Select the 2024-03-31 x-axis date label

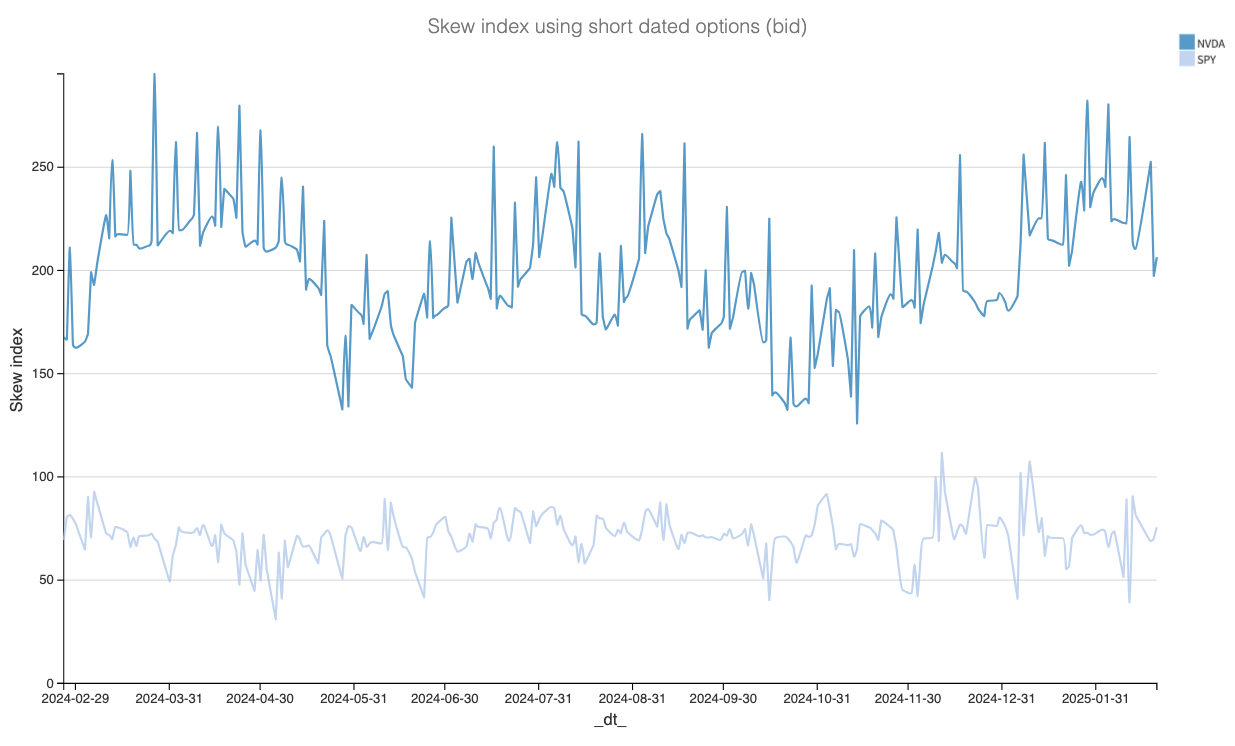click(x=168, y=699)
